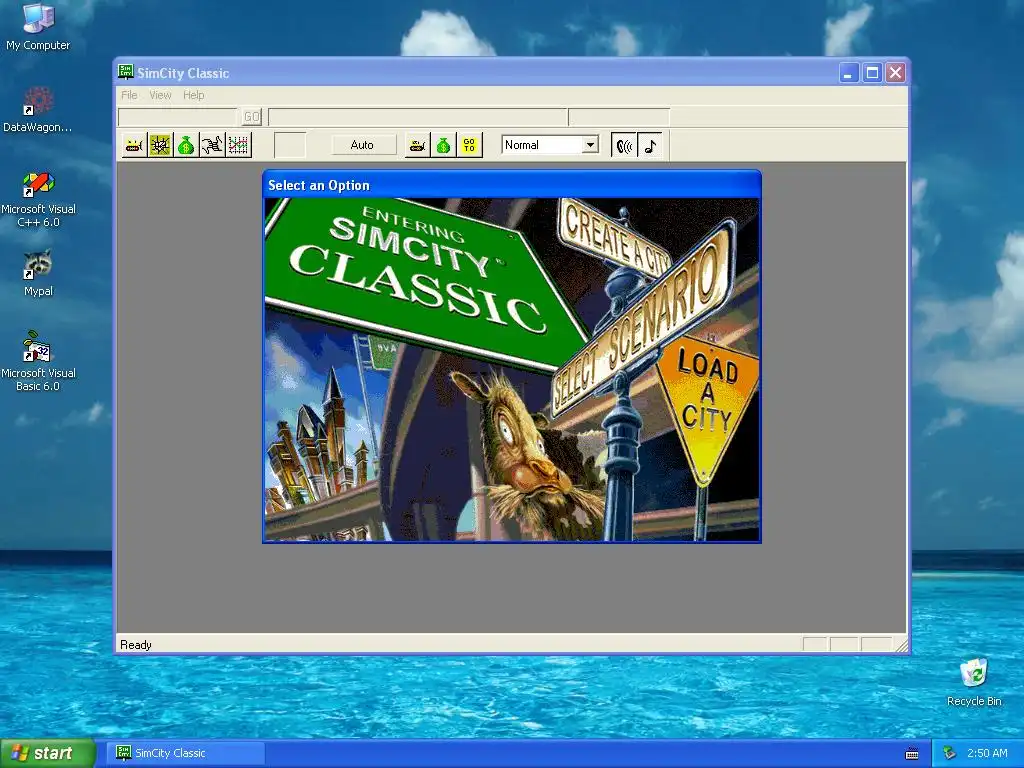Click the input field left of GO
Screen dimensions: 1024x768
click(178, 117)
